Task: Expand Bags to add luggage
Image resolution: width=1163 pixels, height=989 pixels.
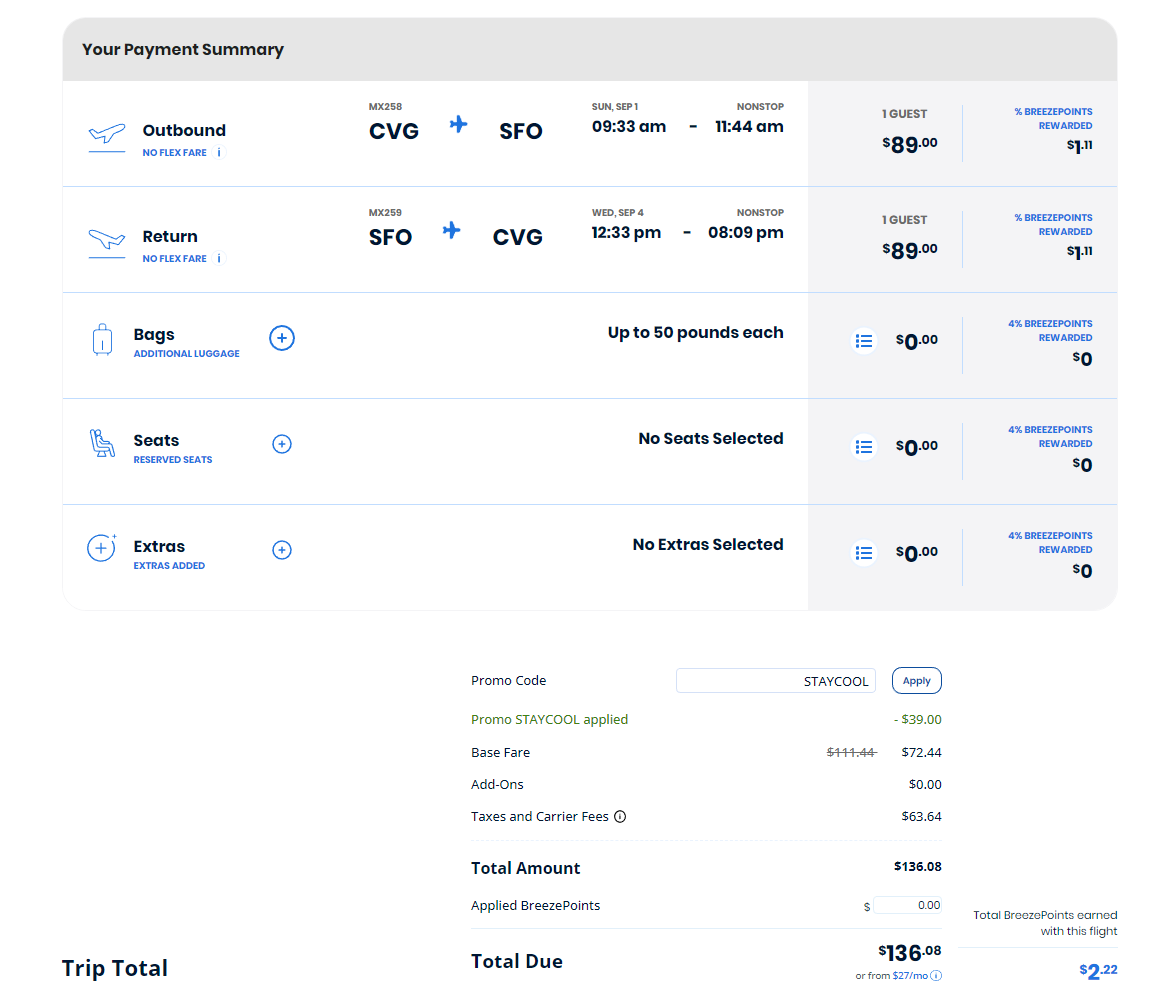Action: pyautogui.click(x=282, y=339)
